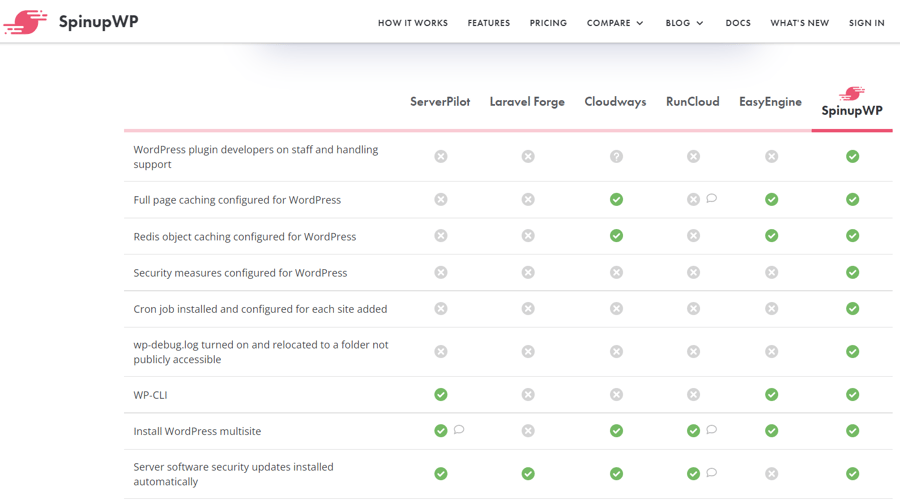Click Laravel Forge check icon in security updates row
The image size is (900, 500).
[x=528, y=474]
